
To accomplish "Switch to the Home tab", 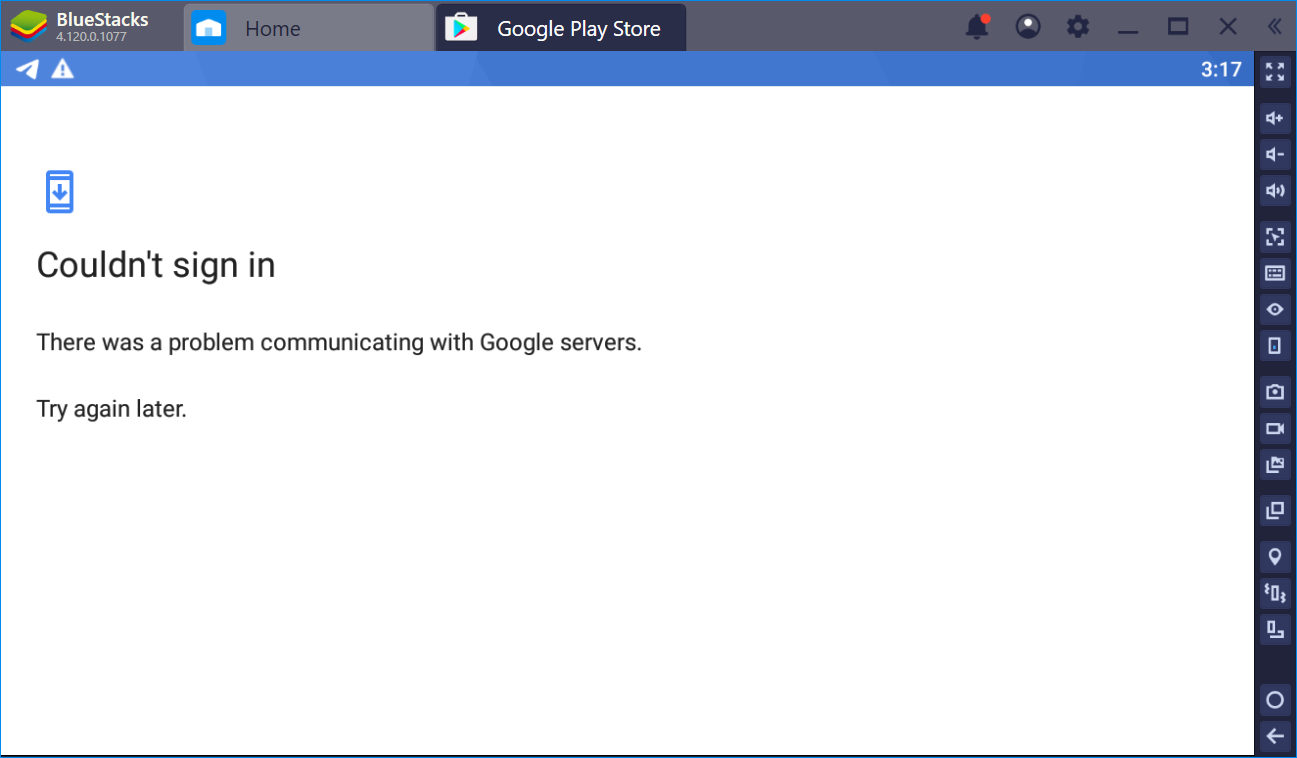I will coord(310,28).
